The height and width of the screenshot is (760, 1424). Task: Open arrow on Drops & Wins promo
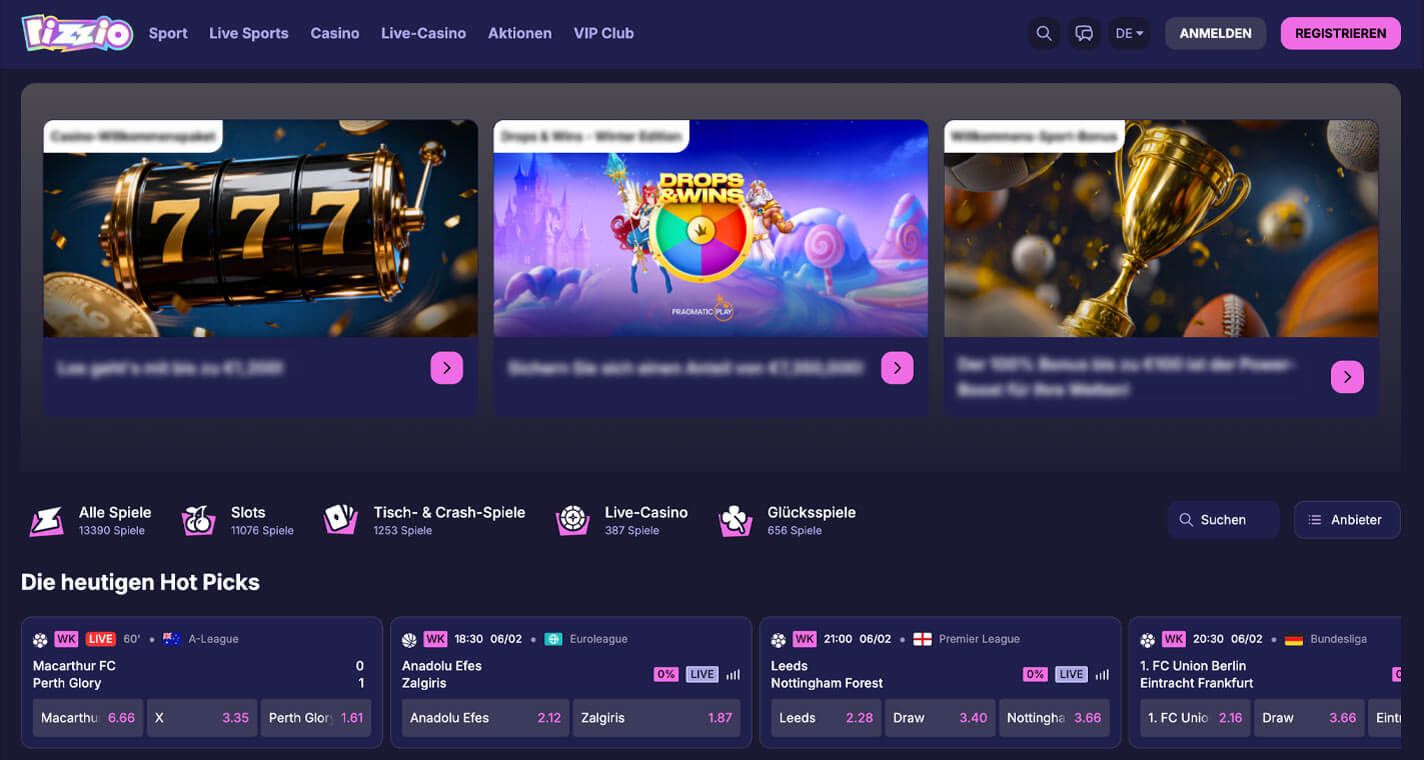pos(896,368)
